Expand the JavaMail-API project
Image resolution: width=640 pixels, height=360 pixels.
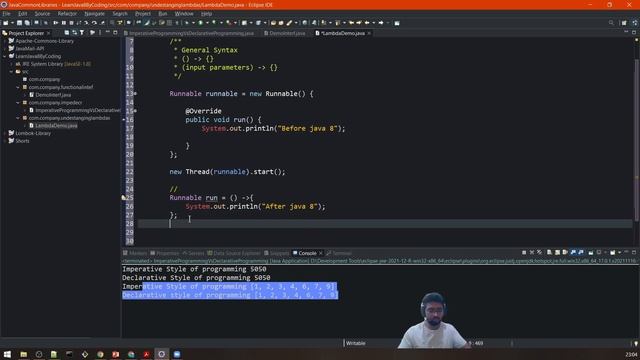pyautogui.click(x=5, y=49)
